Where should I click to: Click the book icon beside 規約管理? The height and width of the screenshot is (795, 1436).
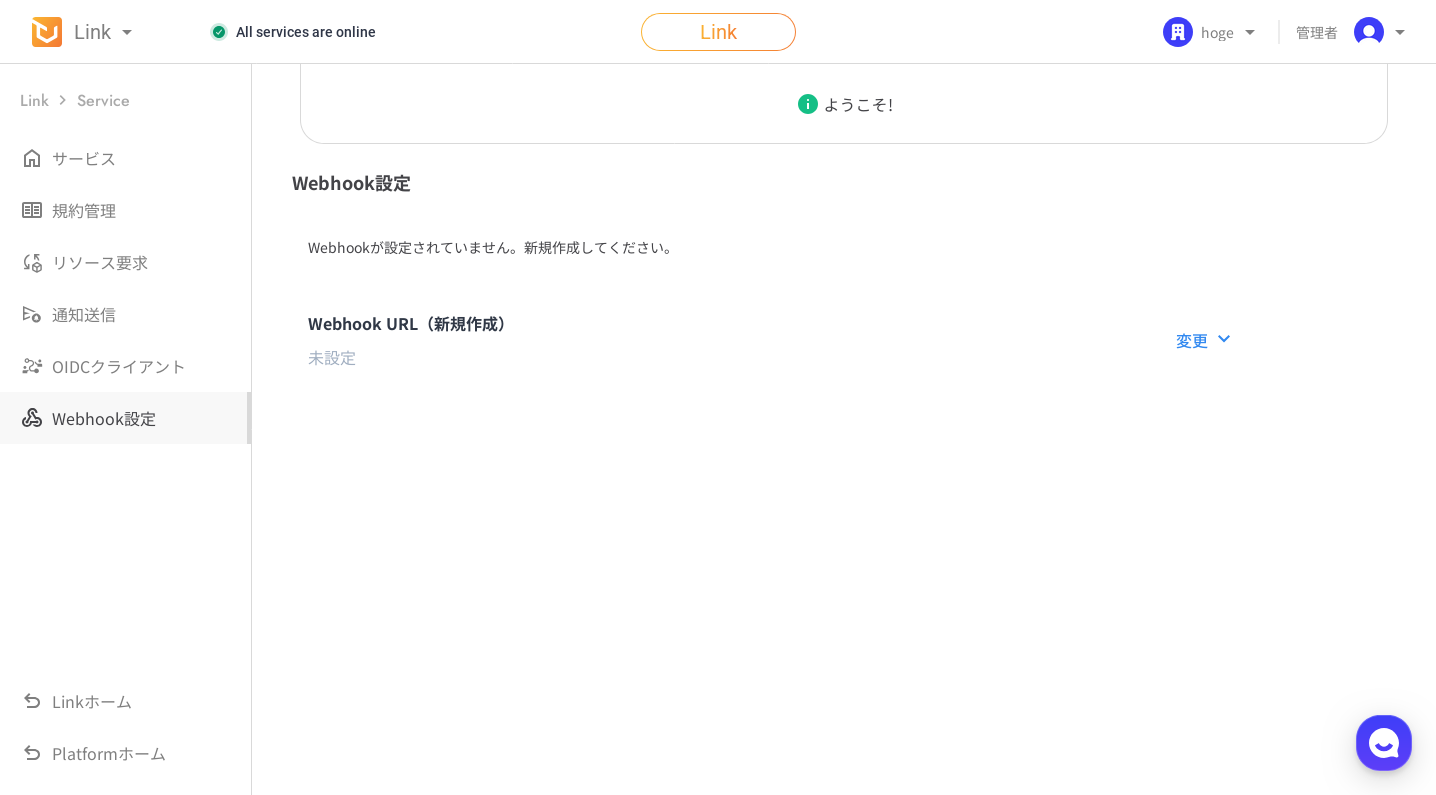[32, 210]
